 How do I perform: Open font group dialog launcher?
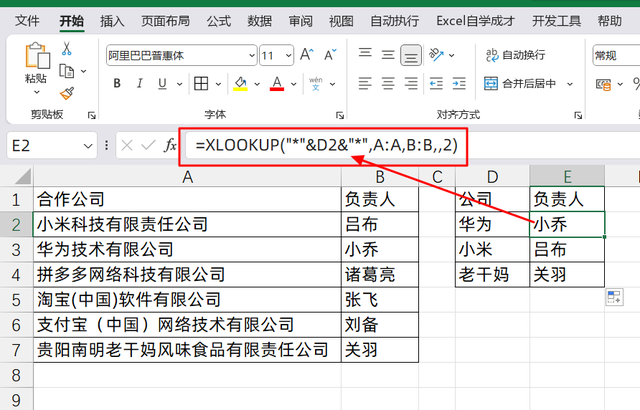[340, 116]
